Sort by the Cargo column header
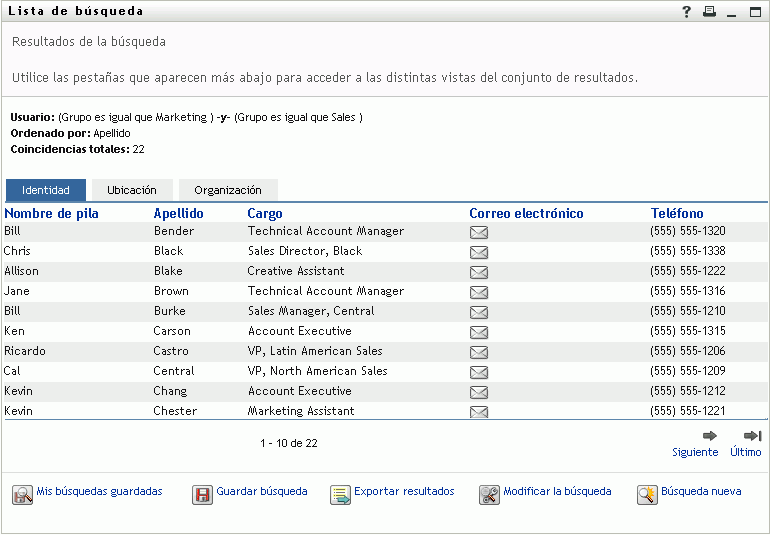The image size is (770, 535). (x=265, y=213)
